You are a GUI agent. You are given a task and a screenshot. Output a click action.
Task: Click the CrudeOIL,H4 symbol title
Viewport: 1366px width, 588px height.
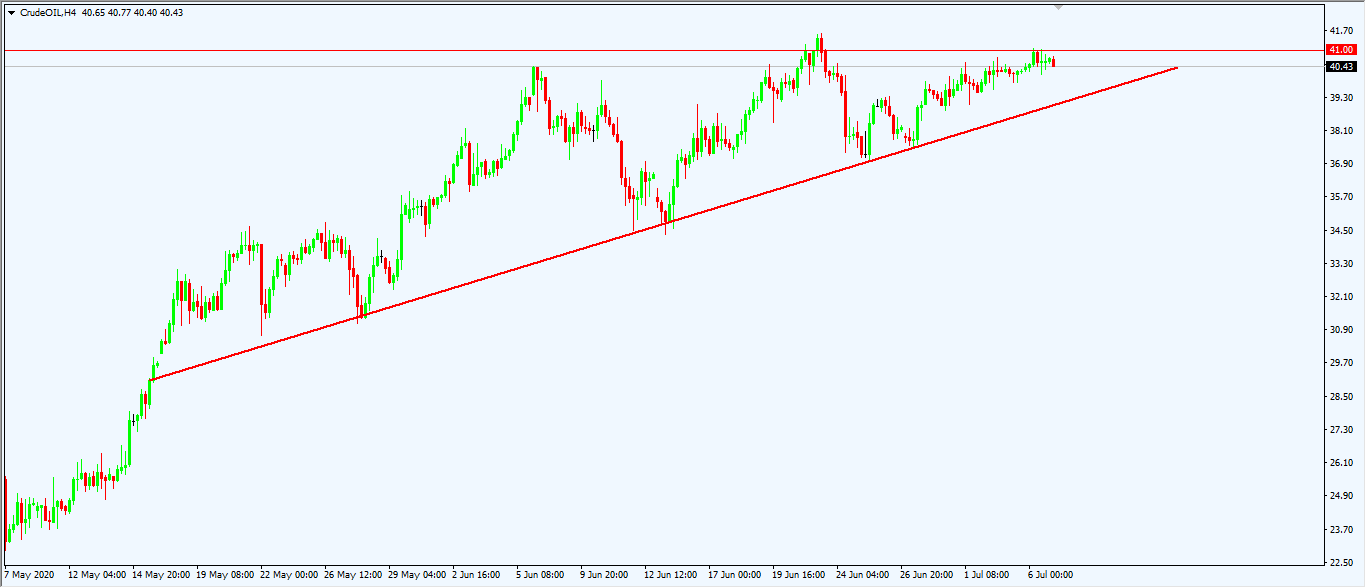(x=48, y=13)
